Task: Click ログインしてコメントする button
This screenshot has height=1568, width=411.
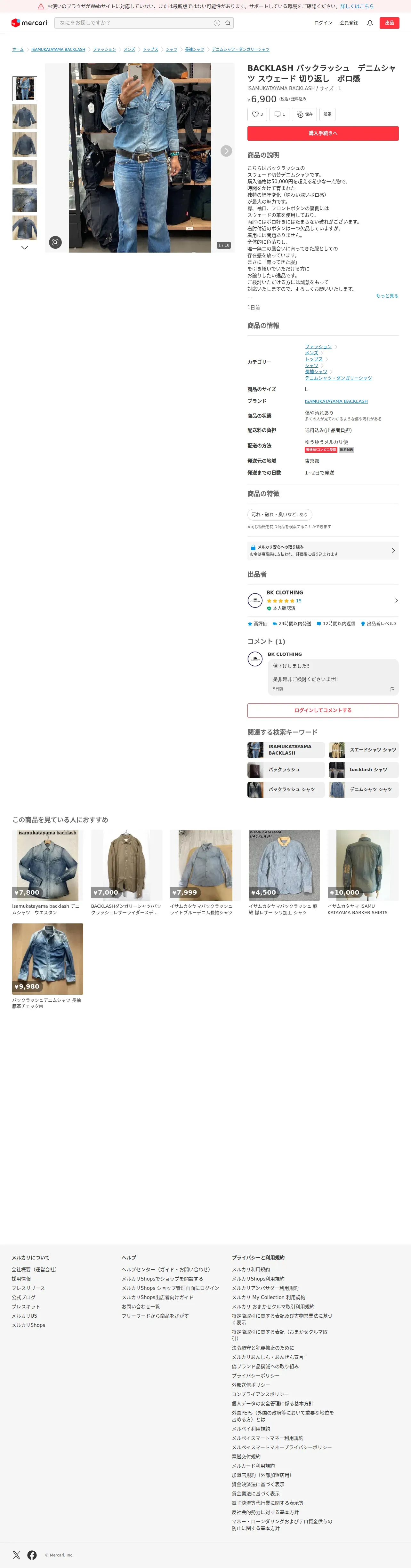Action: (x=323, y=710)
